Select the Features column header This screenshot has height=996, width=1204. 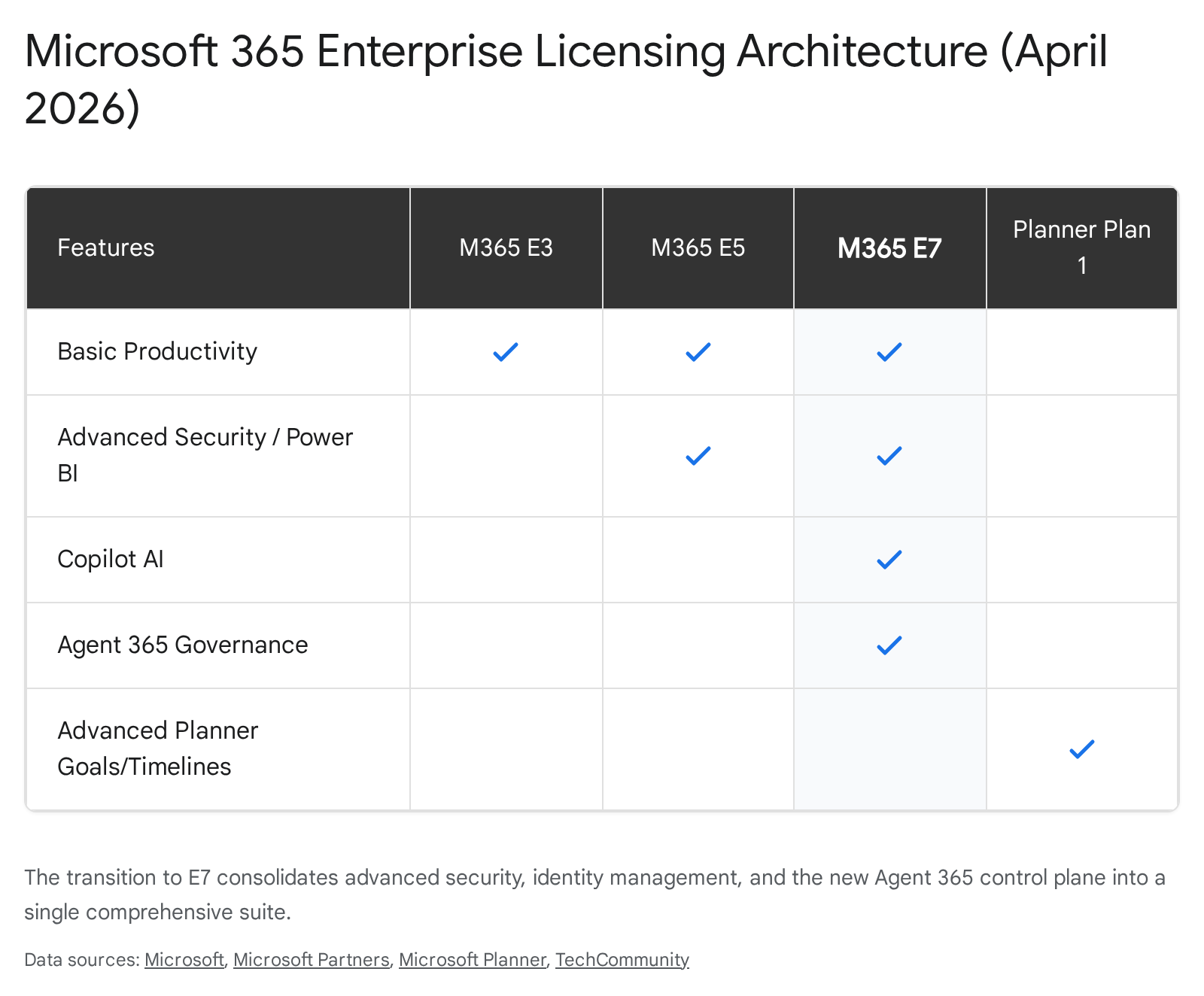106,248
